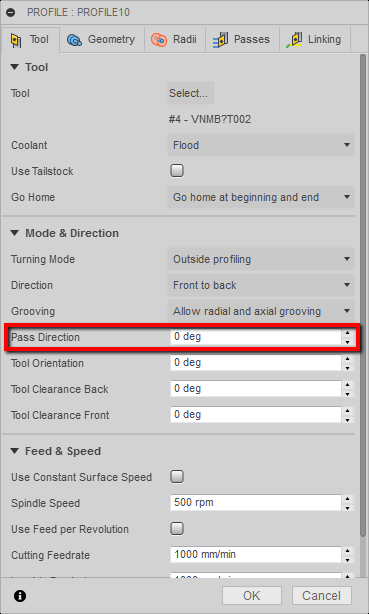Click the Linking tab icon

294,40
